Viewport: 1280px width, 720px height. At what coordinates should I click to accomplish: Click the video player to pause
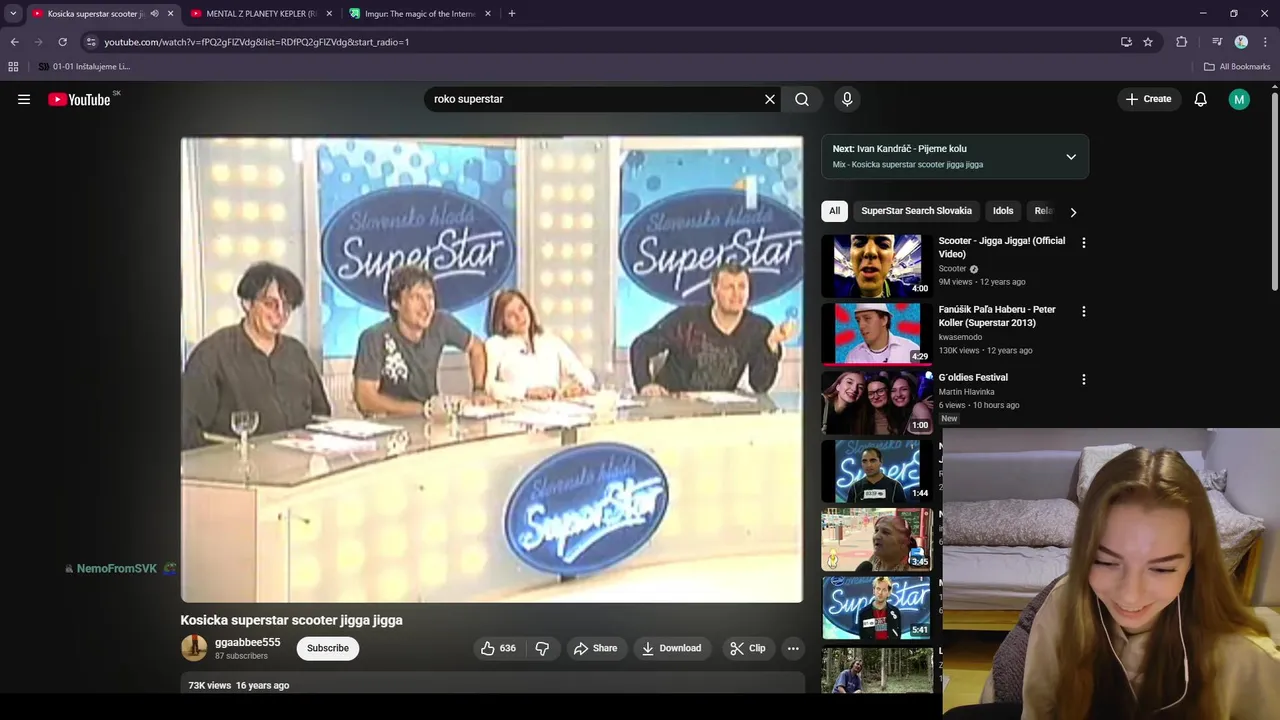[491, 369]
